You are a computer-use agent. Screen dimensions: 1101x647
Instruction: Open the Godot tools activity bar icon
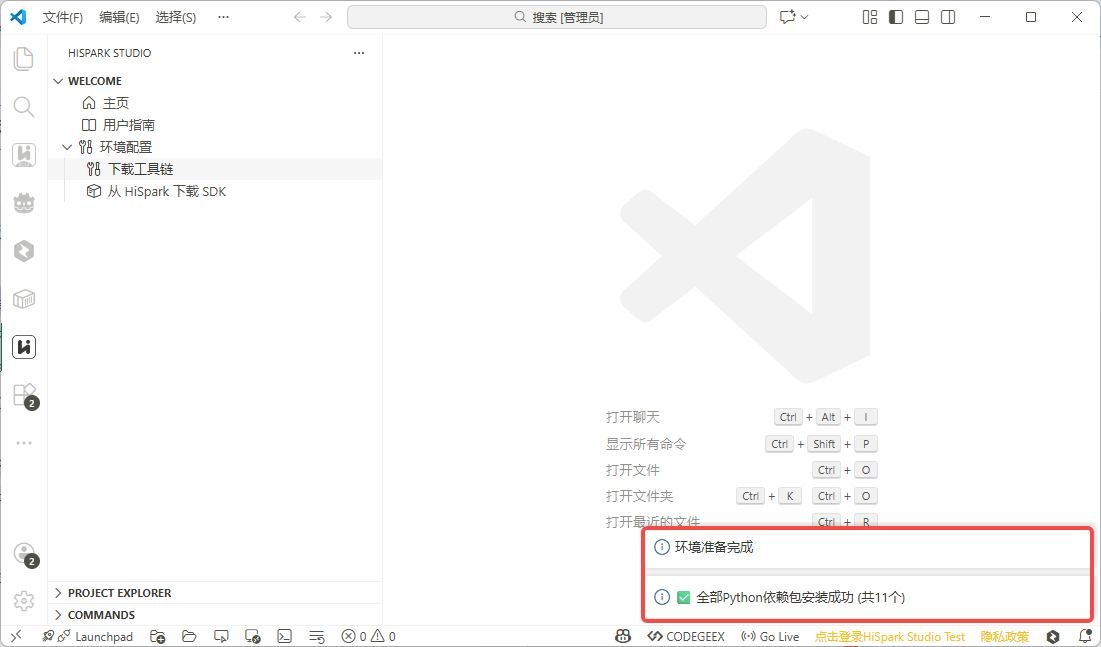point(24,203)
